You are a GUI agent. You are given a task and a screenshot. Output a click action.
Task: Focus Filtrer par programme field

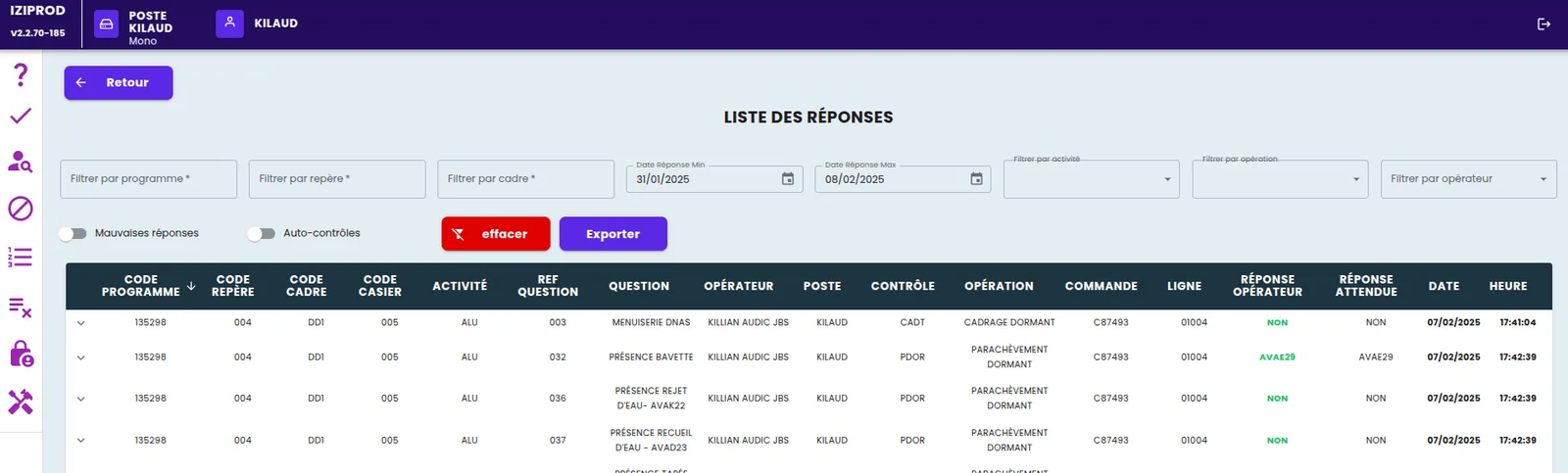(148, 179)
